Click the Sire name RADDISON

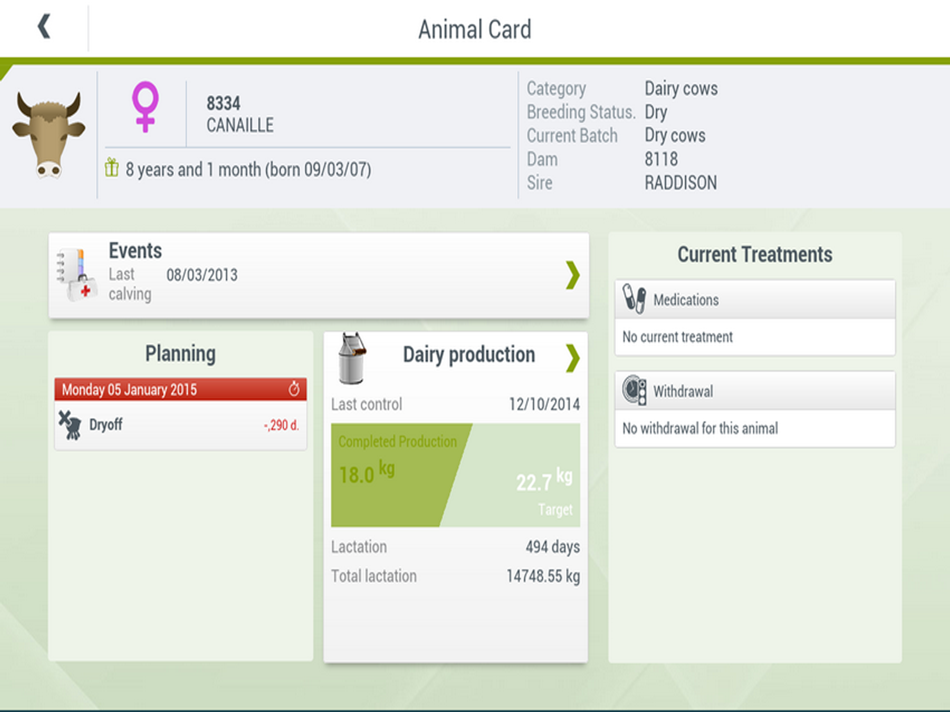coord(680,182)
